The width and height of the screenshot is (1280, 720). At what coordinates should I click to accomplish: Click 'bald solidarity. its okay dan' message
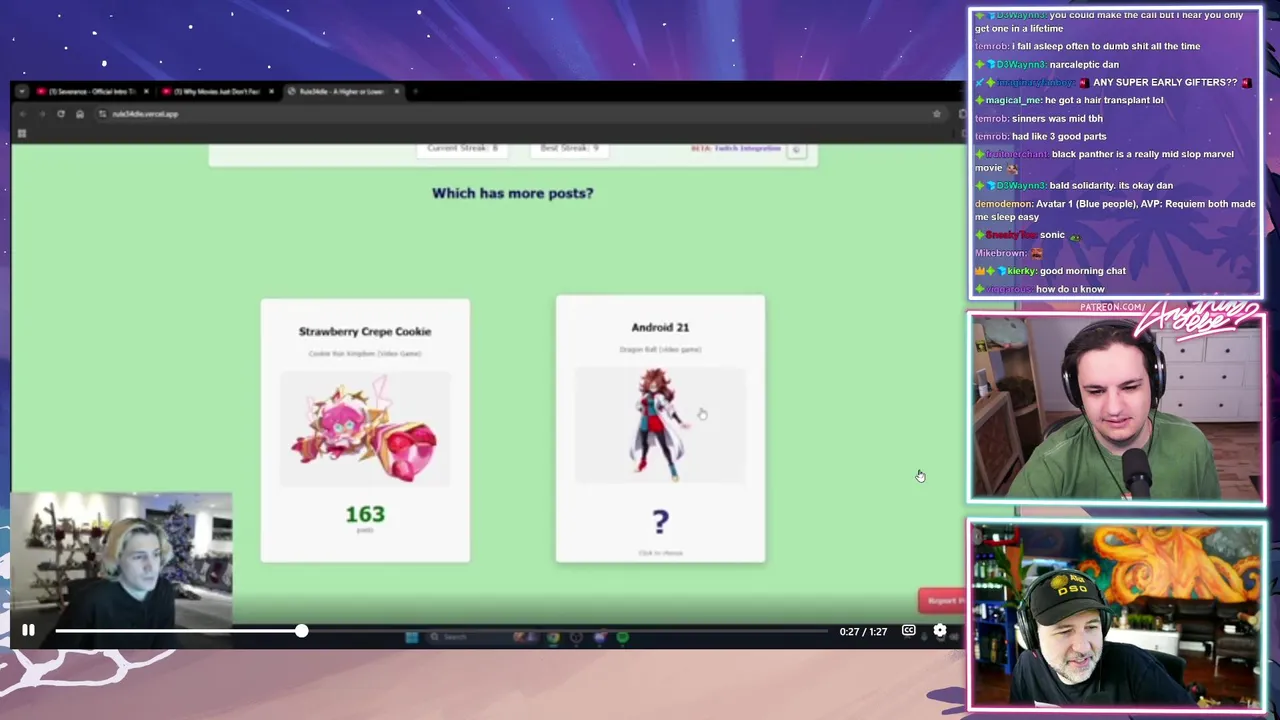[x=1074, y=185]
